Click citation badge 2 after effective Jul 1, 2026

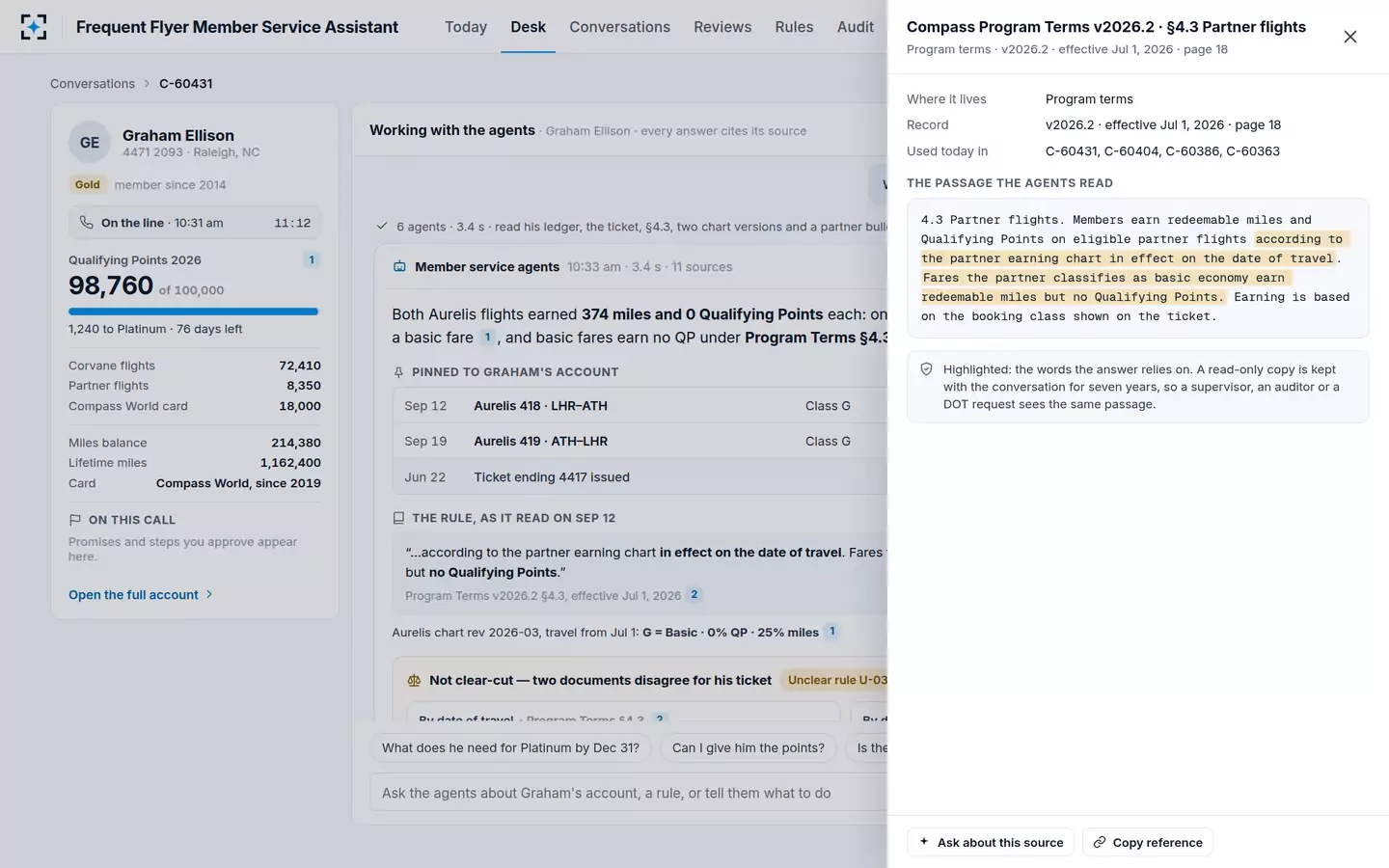point(694,595)
